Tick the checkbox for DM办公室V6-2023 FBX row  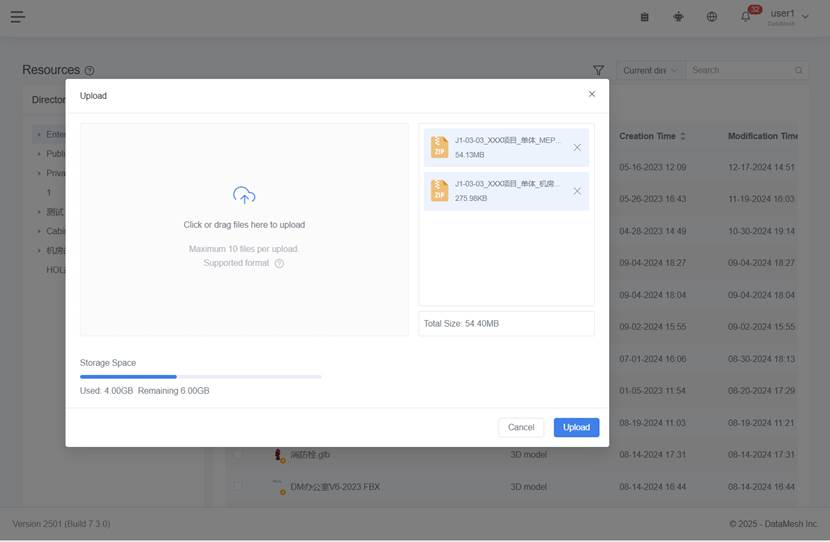point(237,487)
